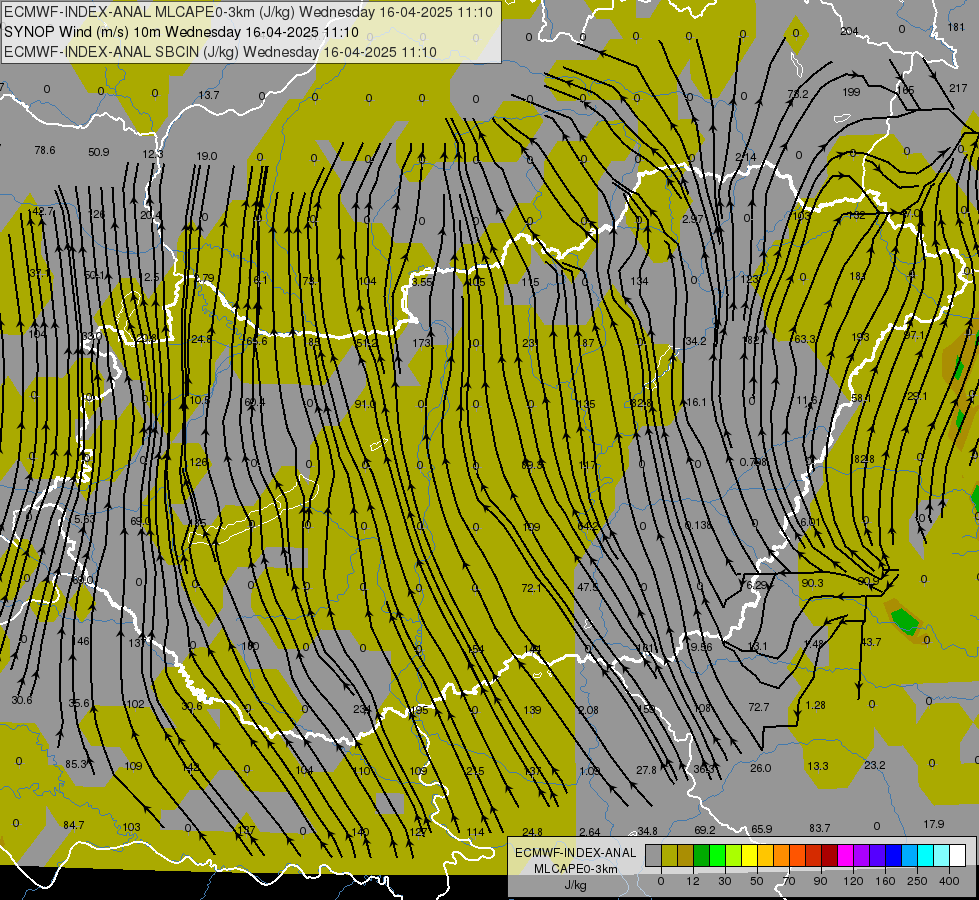Click the map value 30.6 at left edge
979x900 pixels.
tap(22, 701)
